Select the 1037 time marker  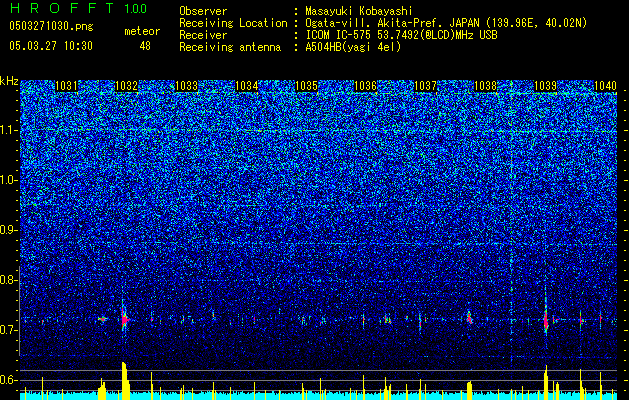coord(425,86)
